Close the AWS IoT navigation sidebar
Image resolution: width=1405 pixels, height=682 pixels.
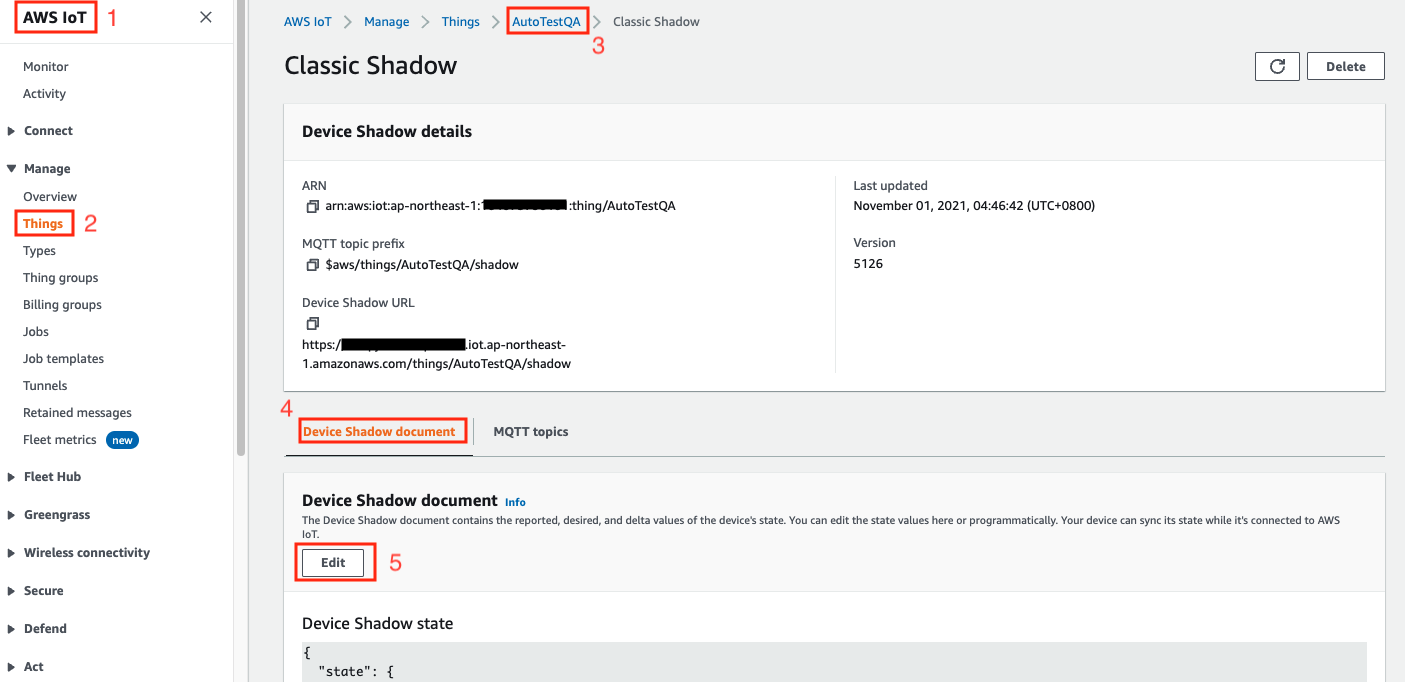pos(205,17)
